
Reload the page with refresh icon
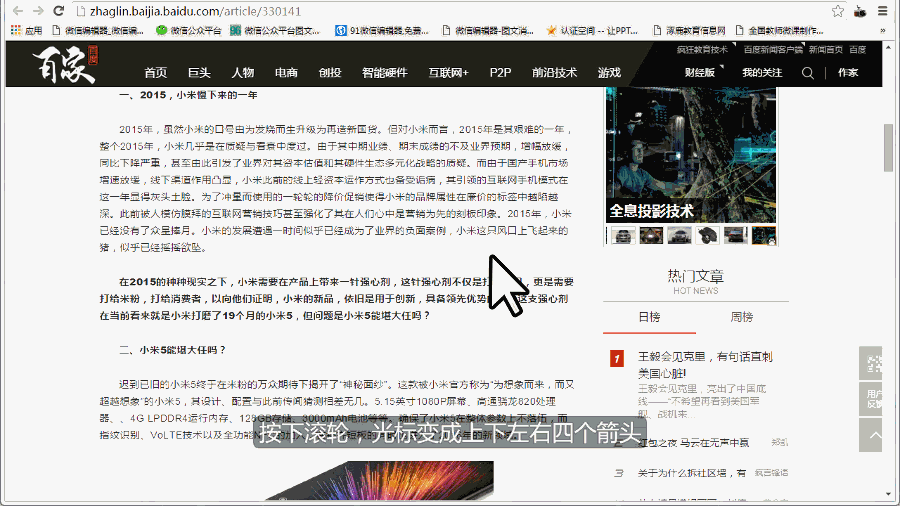59,11
